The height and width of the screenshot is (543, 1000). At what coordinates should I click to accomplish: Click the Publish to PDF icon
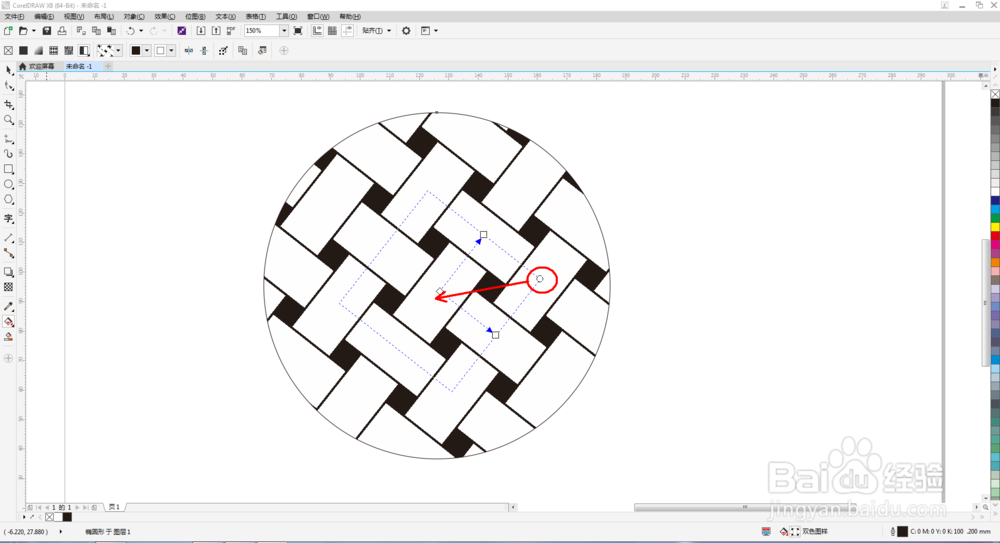point(231,31)
